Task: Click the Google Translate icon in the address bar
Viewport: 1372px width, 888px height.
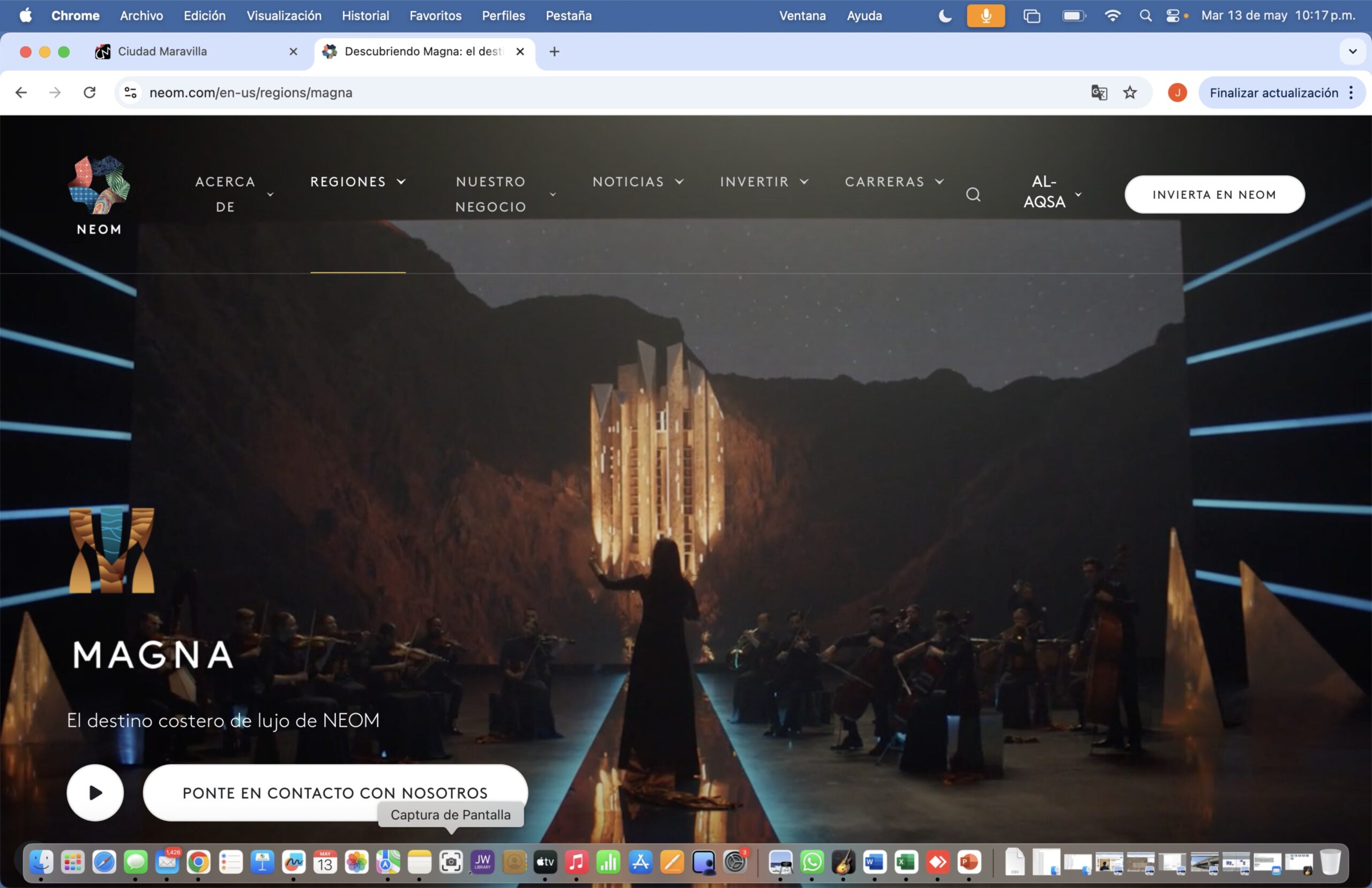Action: pyautogui.click(x=1099, y=92)
